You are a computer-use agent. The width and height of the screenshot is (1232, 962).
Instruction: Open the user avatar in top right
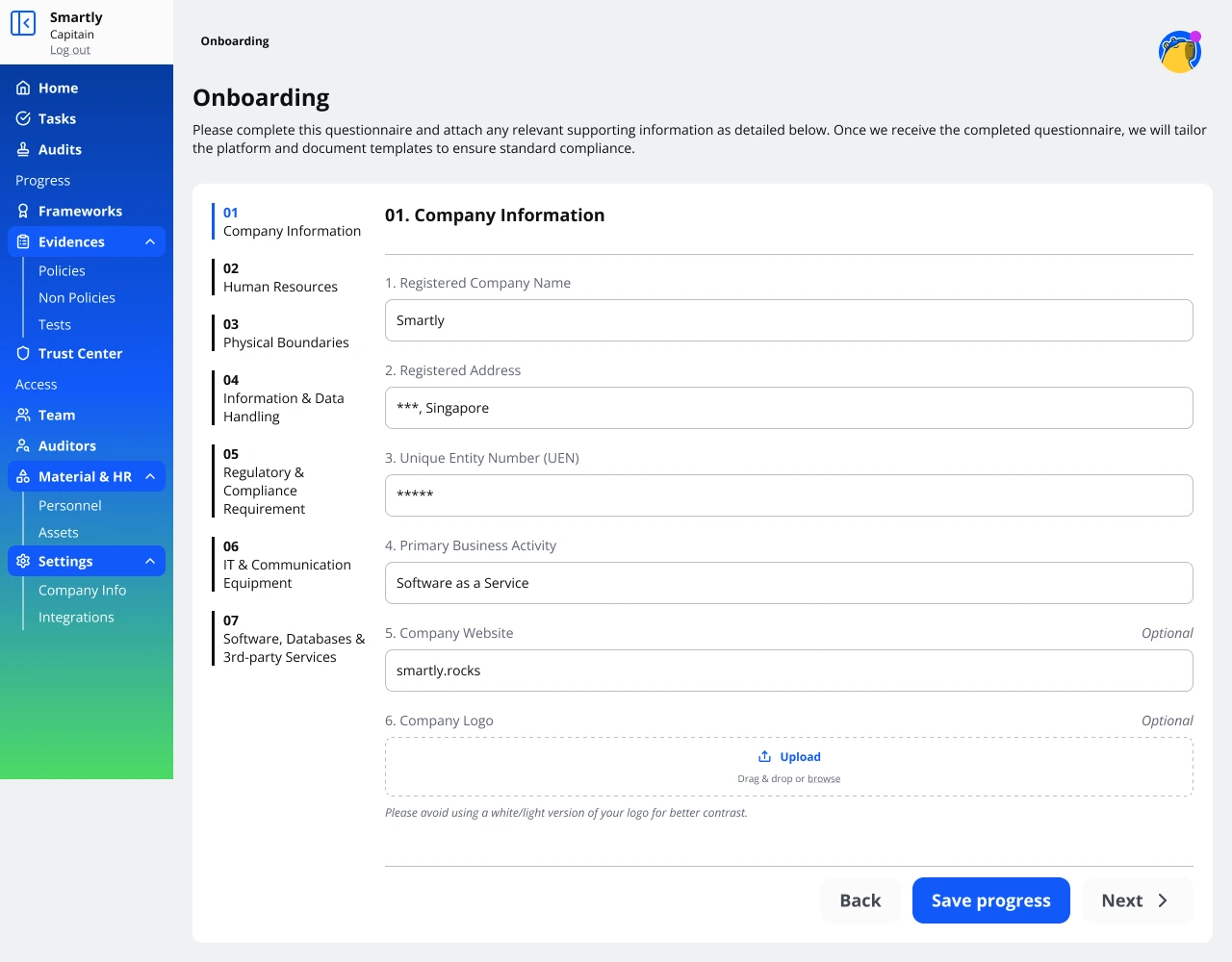click(x=1179, y=52)
